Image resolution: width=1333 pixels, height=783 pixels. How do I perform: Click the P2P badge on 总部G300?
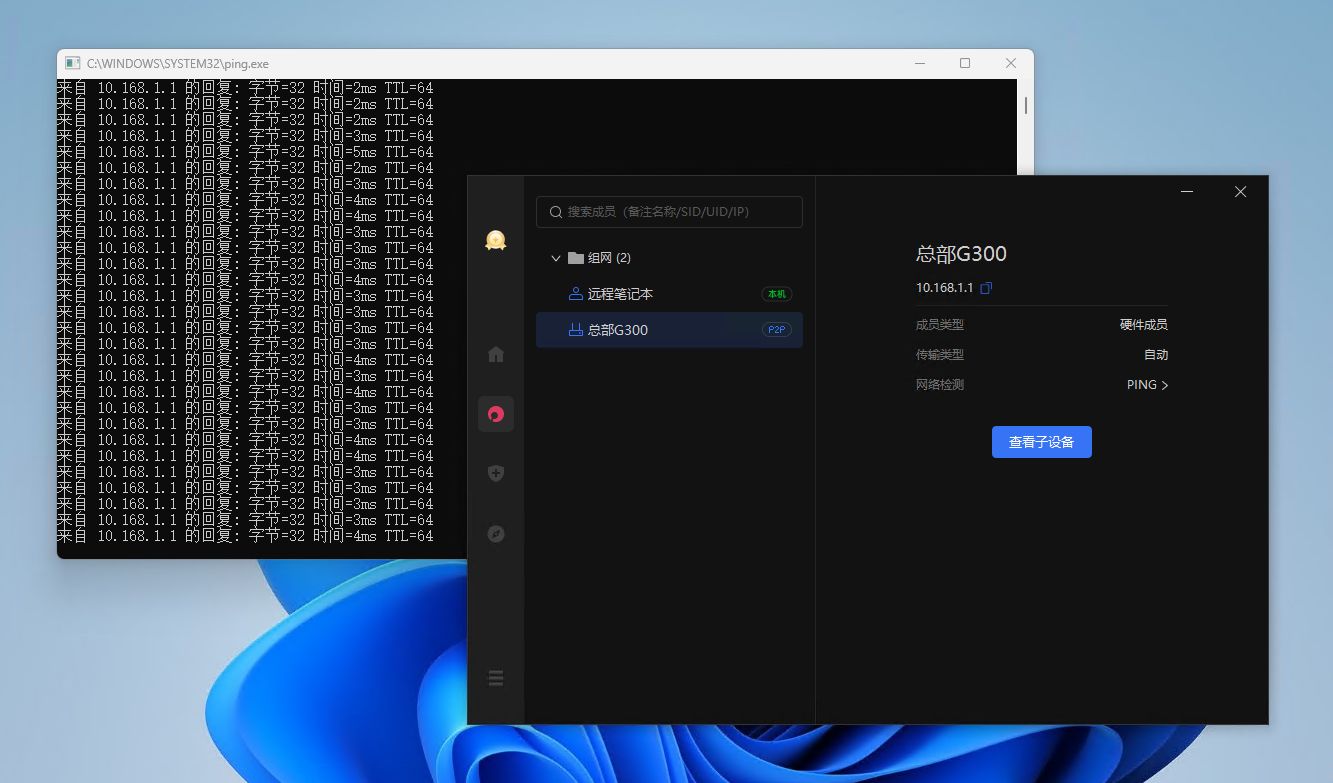point(777,330)
